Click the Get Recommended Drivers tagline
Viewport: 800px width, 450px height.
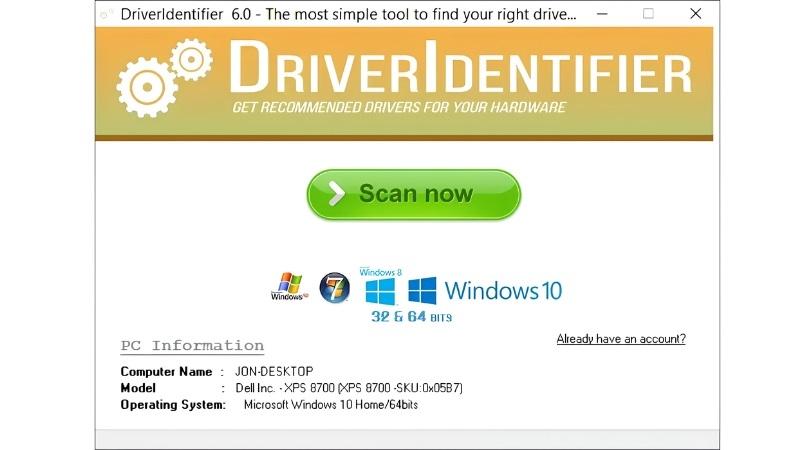tap(399, 108)
